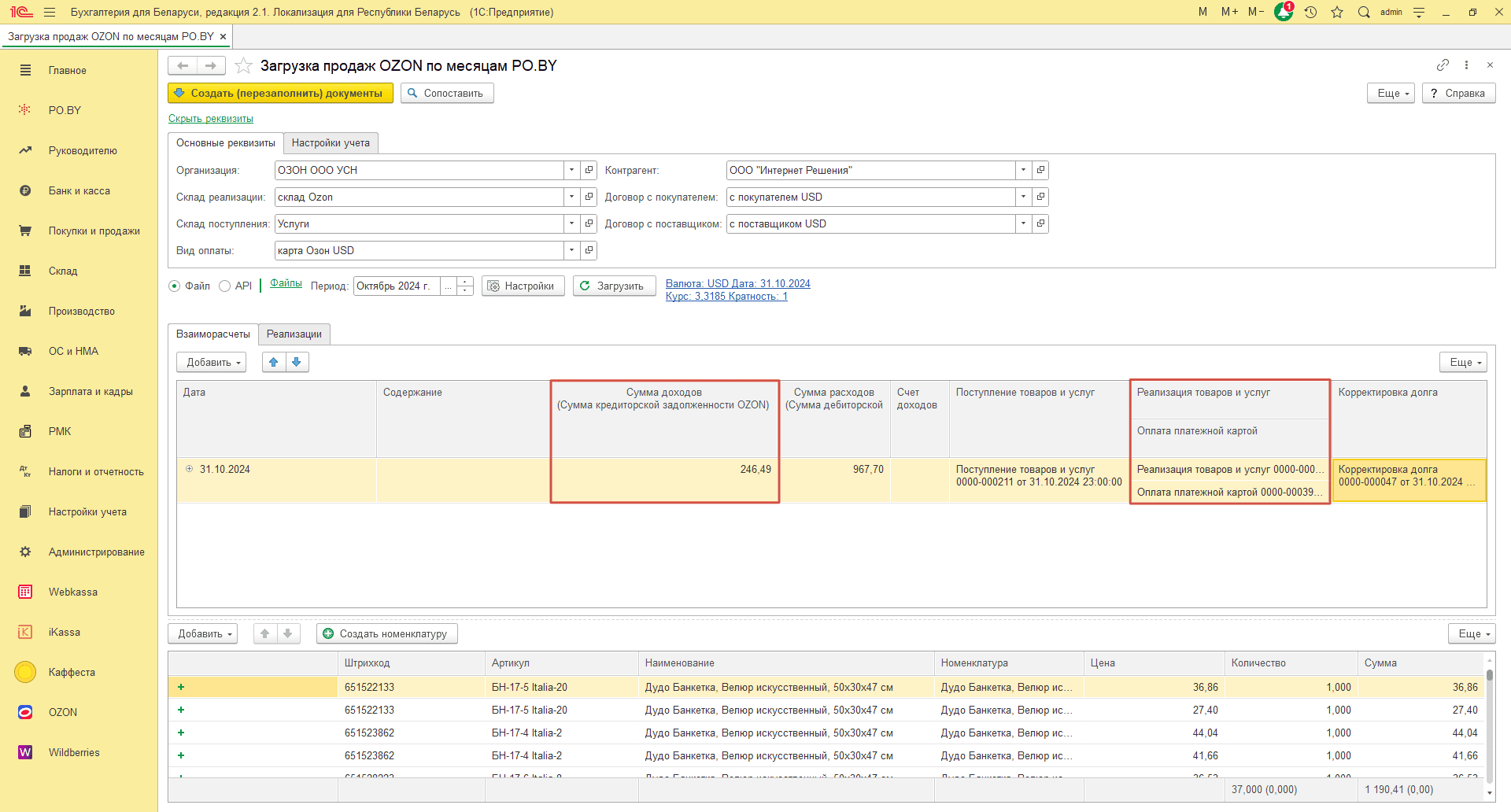This screenshot has width=1511, height=812.
Task: Open the Контрагент field's linked record
Action: point(1040,170)
